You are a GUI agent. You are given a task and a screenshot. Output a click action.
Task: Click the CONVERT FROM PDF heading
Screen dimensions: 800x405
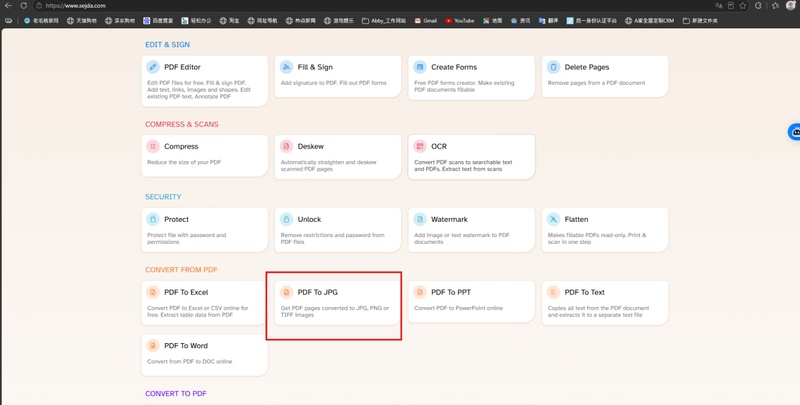pyautogui.click(x=181, y=270)
